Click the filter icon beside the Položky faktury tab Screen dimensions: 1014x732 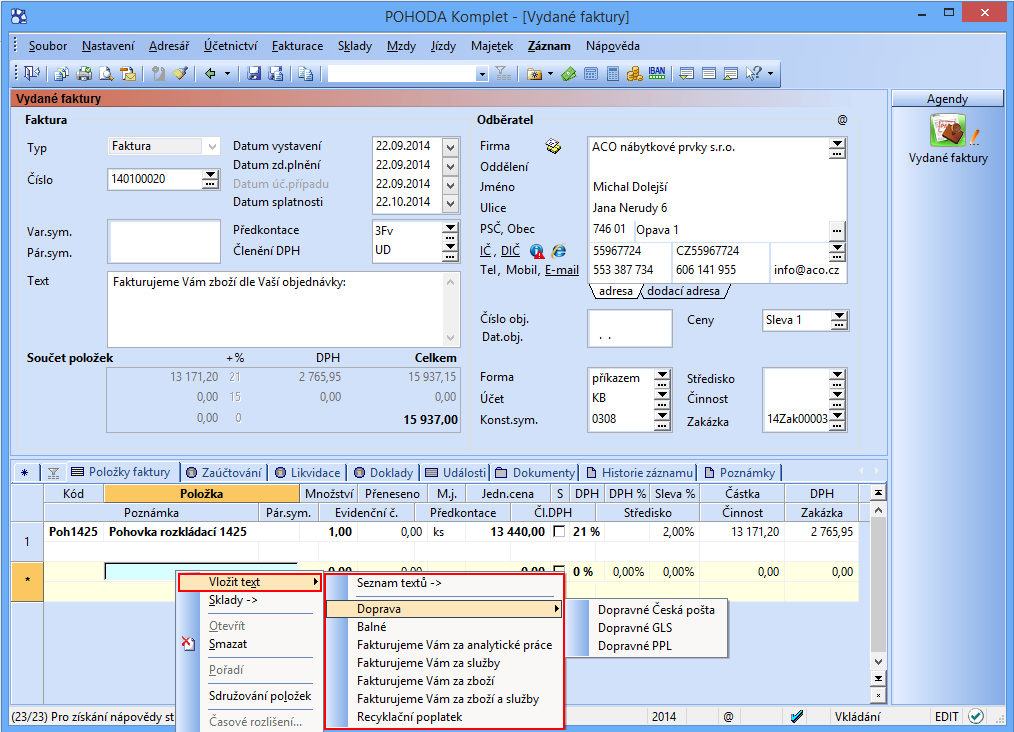pyautogui.click(x=54, y=473)
